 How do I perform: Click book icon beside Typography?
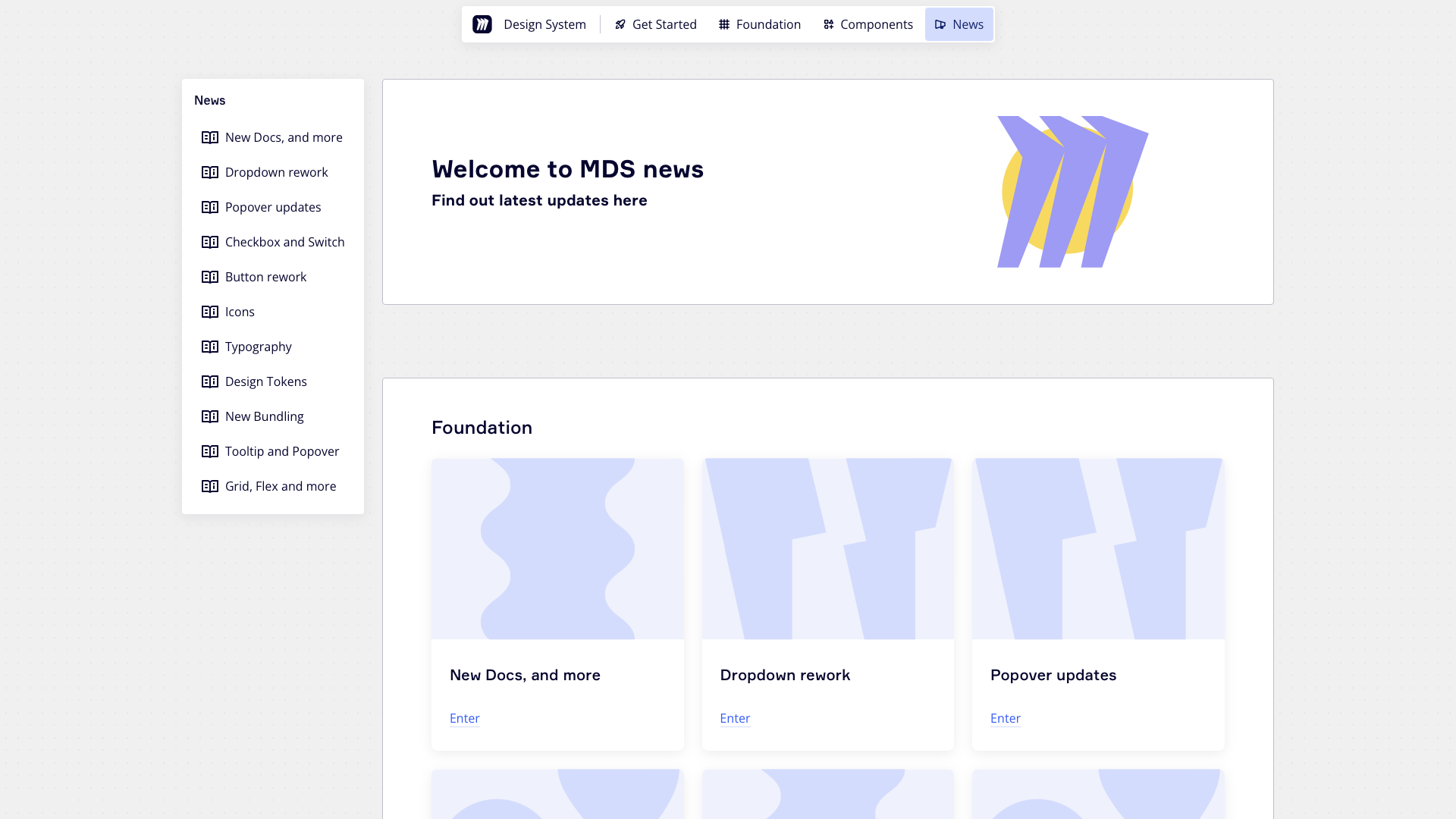[x=210, y=347]
